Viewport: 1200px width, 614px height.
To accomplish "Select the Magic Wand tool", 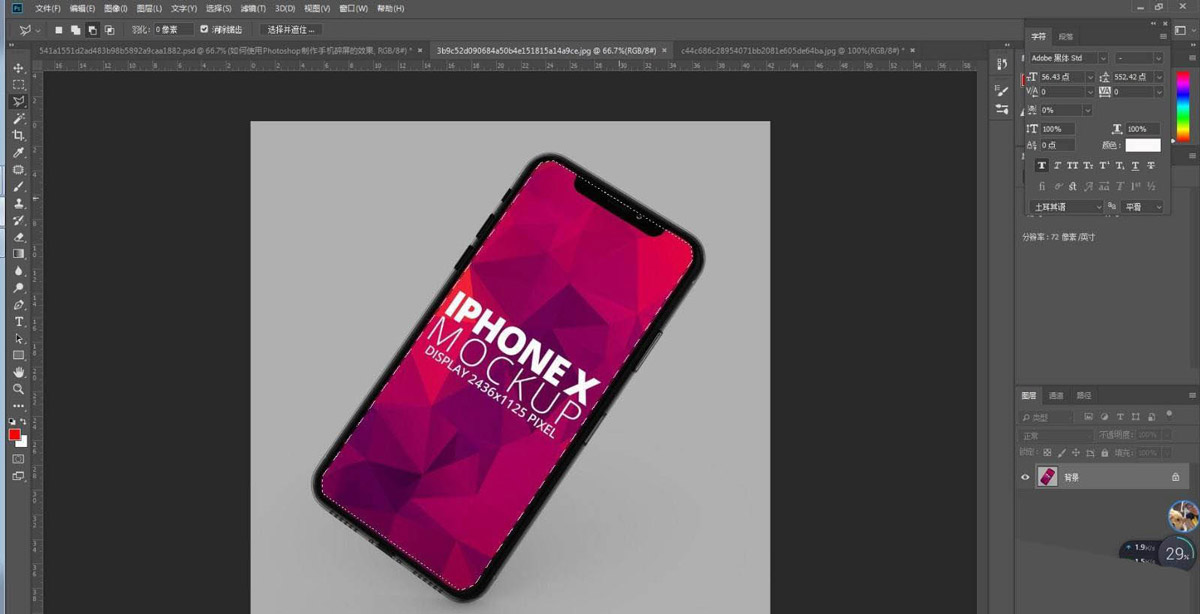I will point(18,118).
